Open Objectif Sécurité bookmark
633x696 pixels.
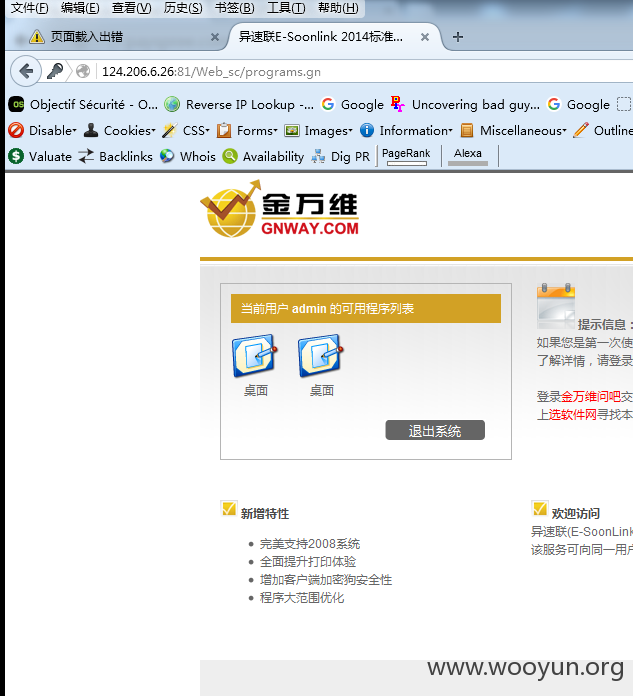click(83, 105)
